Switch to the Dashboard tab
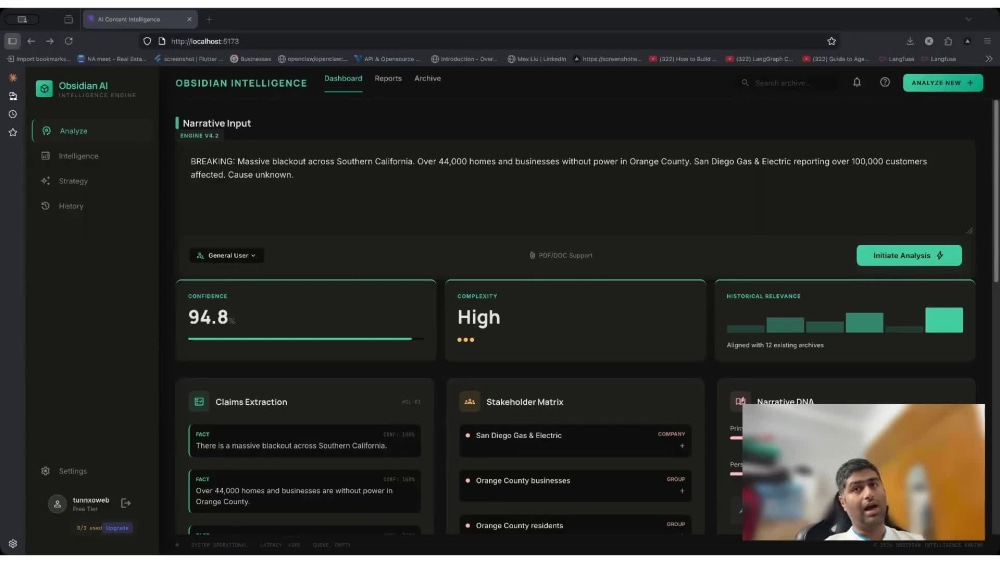The image size is (1000, 563). pyautogui.click(x=343, y=78)
